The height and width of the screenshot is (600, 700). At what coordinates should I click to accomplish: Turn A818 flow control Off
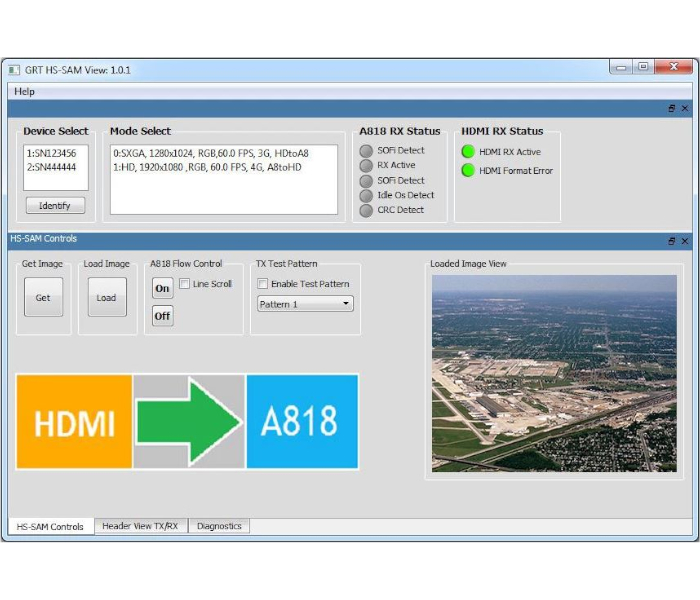pyautogui.click(x=162, y=316)
